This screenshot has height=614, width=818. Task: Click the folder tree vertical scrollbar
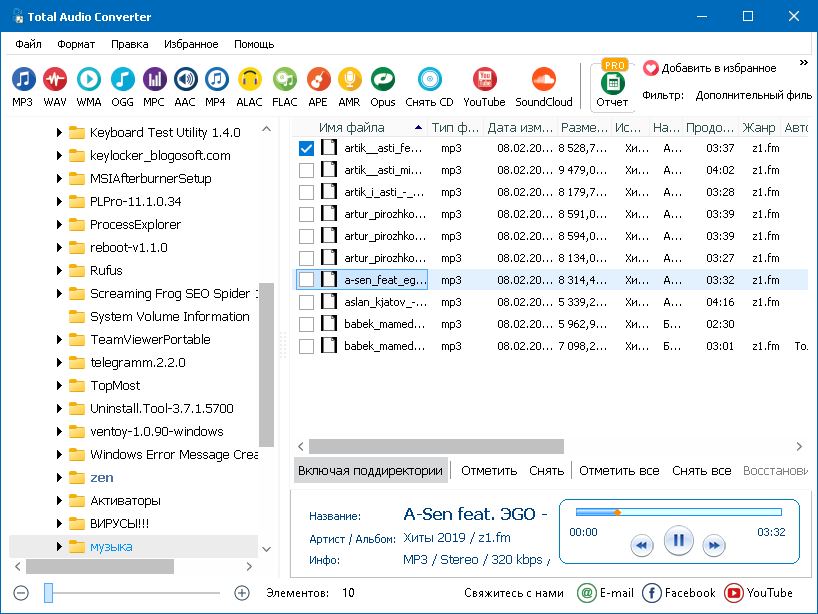coord(267,365)
